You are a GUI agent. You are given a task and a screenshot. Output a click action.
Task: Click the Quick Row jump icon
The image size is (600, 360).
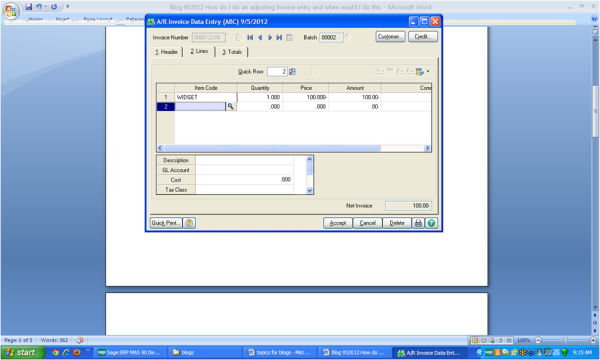292,72
